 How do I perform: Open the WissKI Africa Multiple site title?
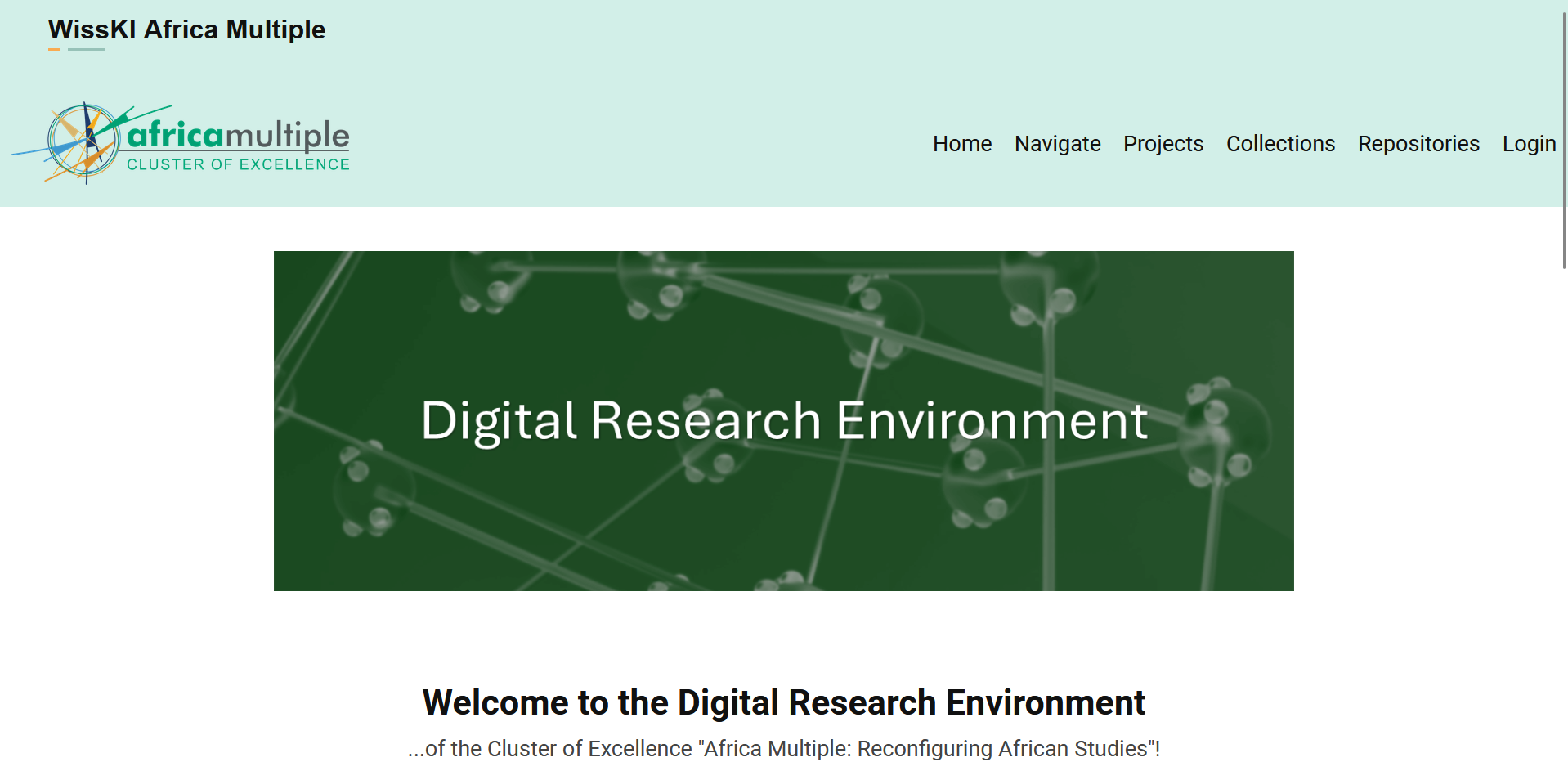point(186,29)
